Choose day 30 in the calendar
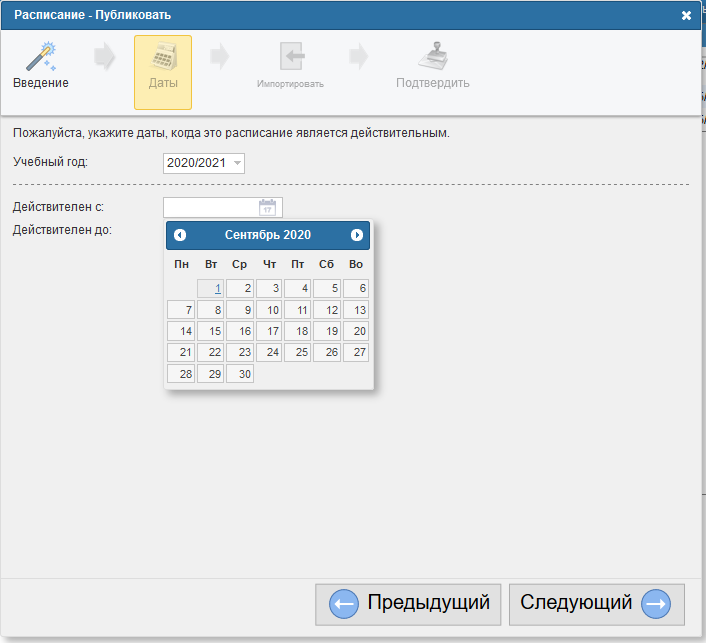 click(240, 374)
